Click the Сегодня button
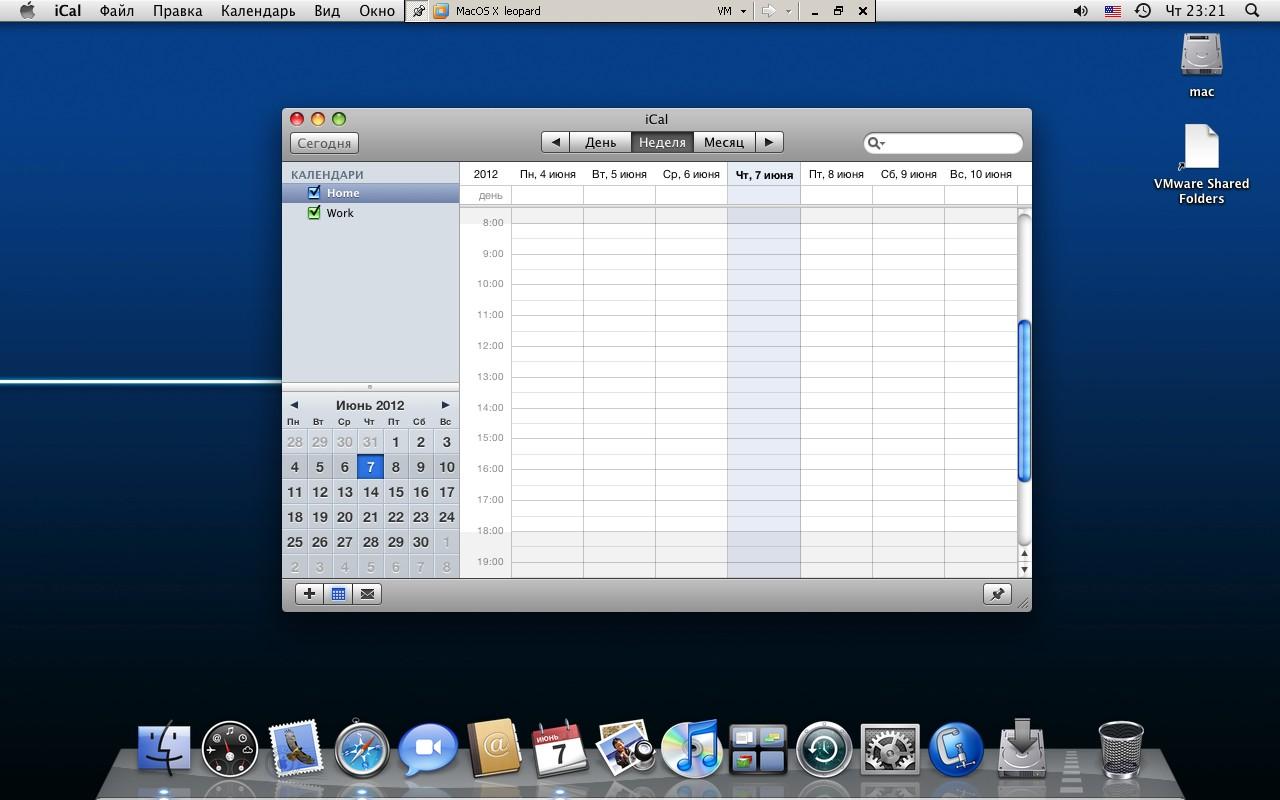 (x=324, y=143)
